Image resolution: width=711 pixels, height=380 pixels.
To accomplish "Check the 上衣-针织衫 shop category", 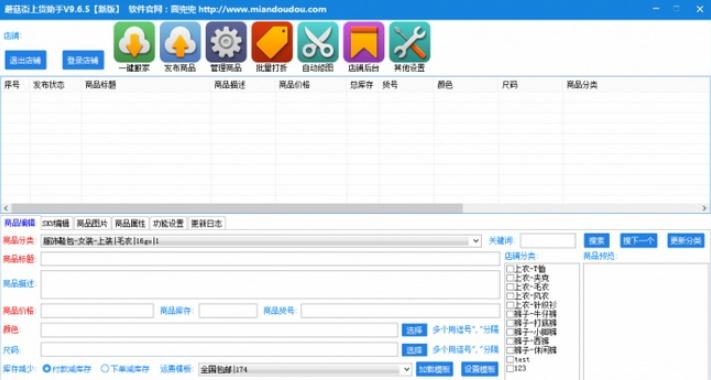I will point(510,305).
